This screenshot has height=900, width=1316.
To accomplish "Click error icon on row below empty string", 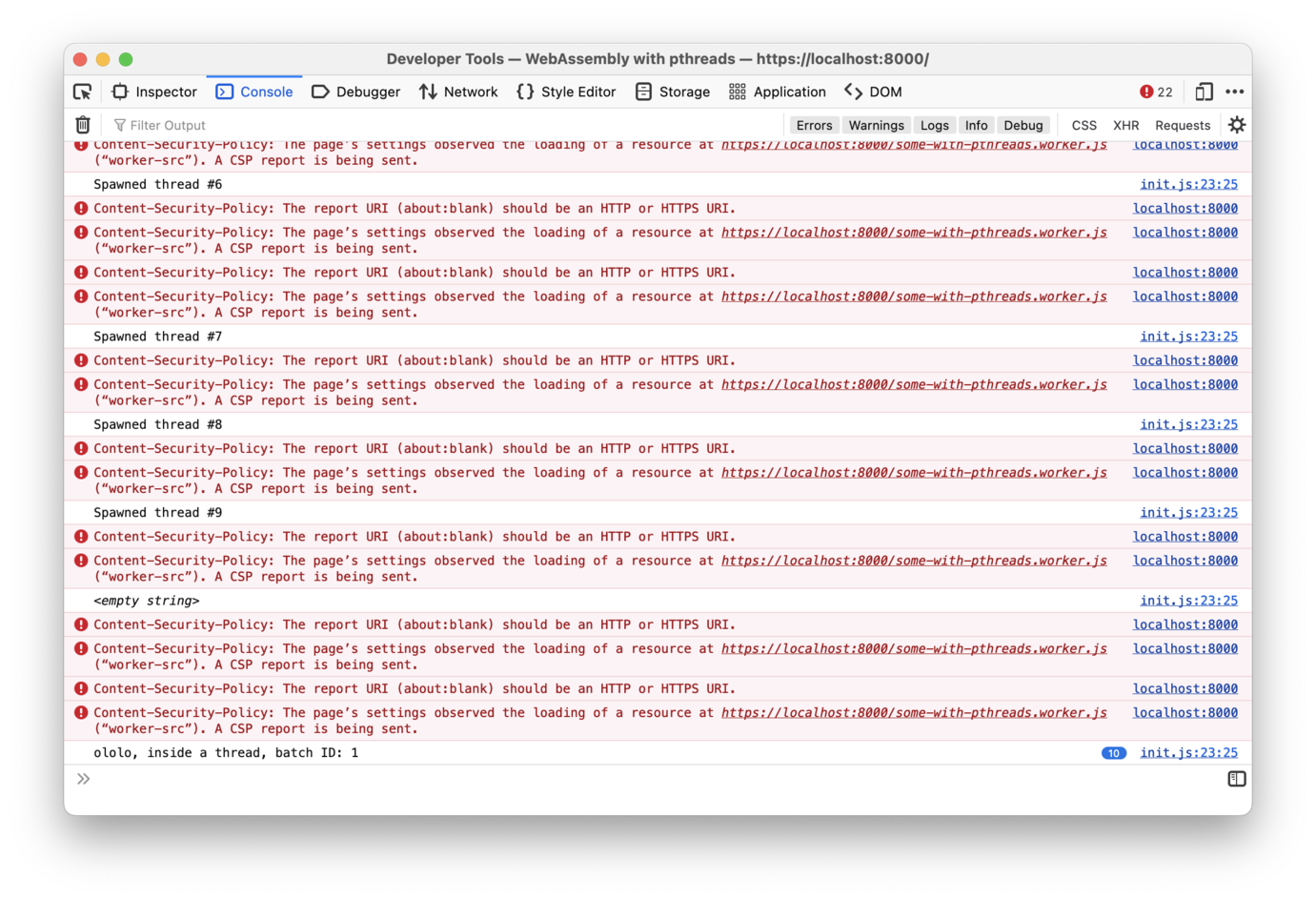I will [x=81, y=624].
